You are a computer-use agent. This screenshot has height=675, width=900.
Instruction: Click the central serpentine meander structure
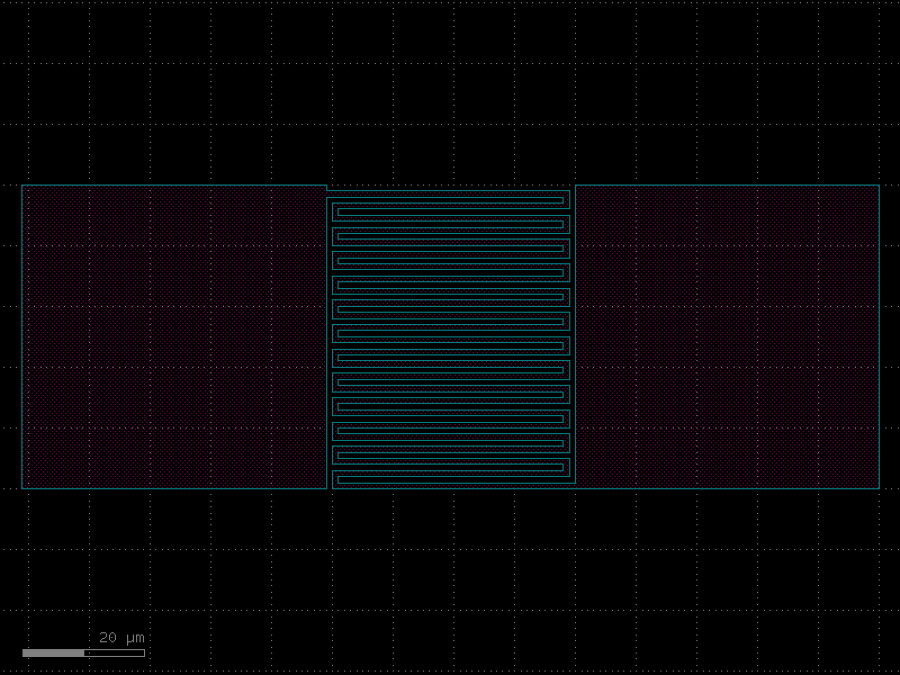coord(451,340)
